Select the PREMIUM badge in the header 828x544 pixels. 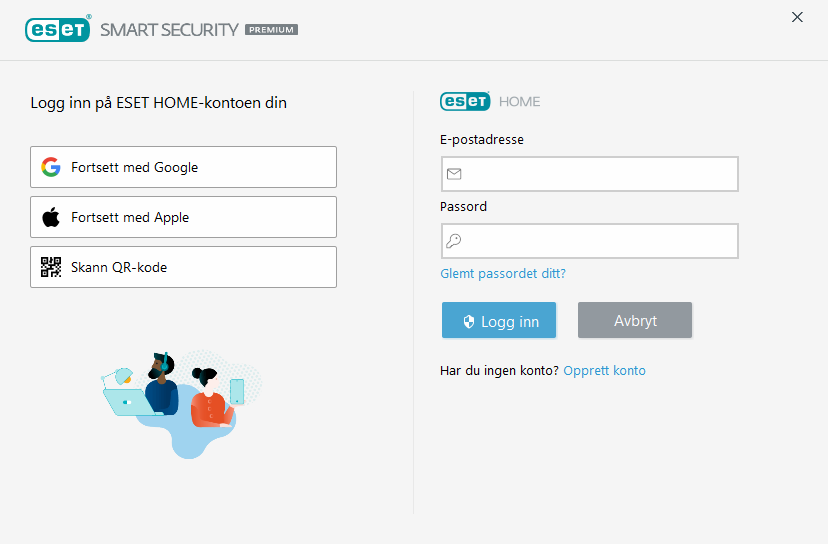(x=271, y=30)
